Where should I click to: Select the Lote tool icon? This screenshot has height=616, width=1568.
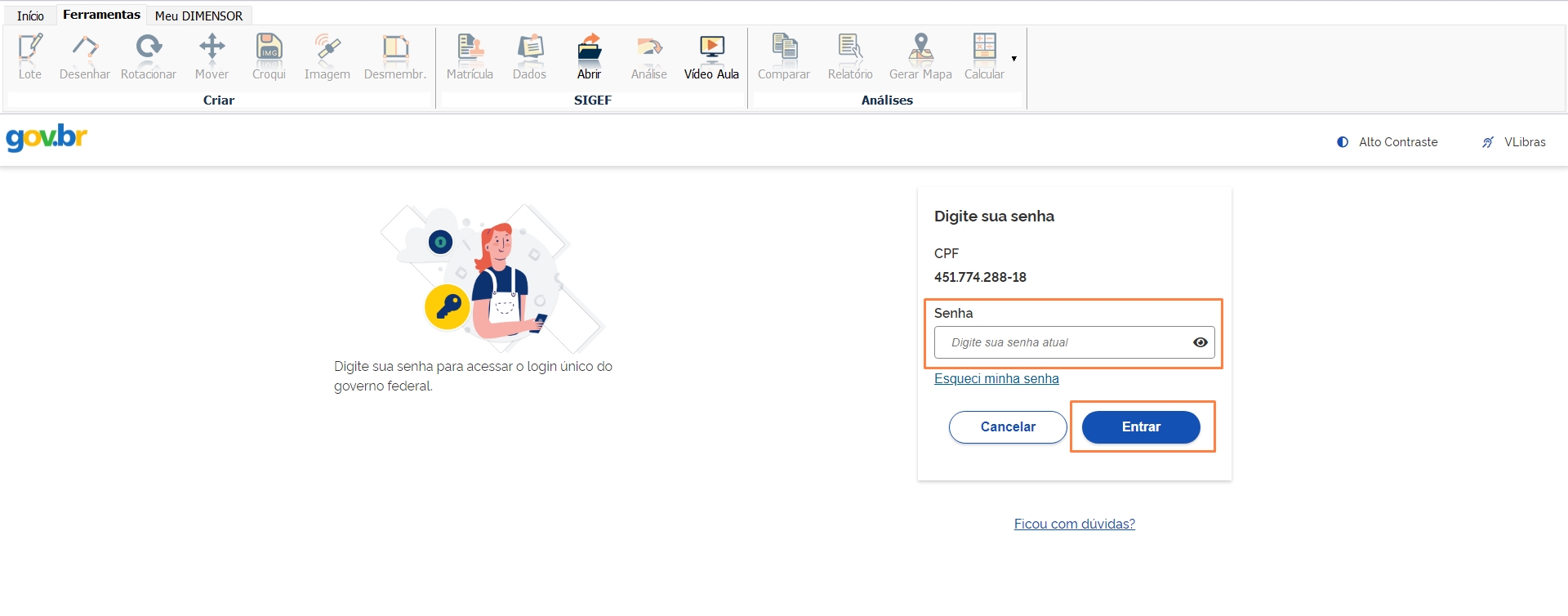click(x=30, y=56)
